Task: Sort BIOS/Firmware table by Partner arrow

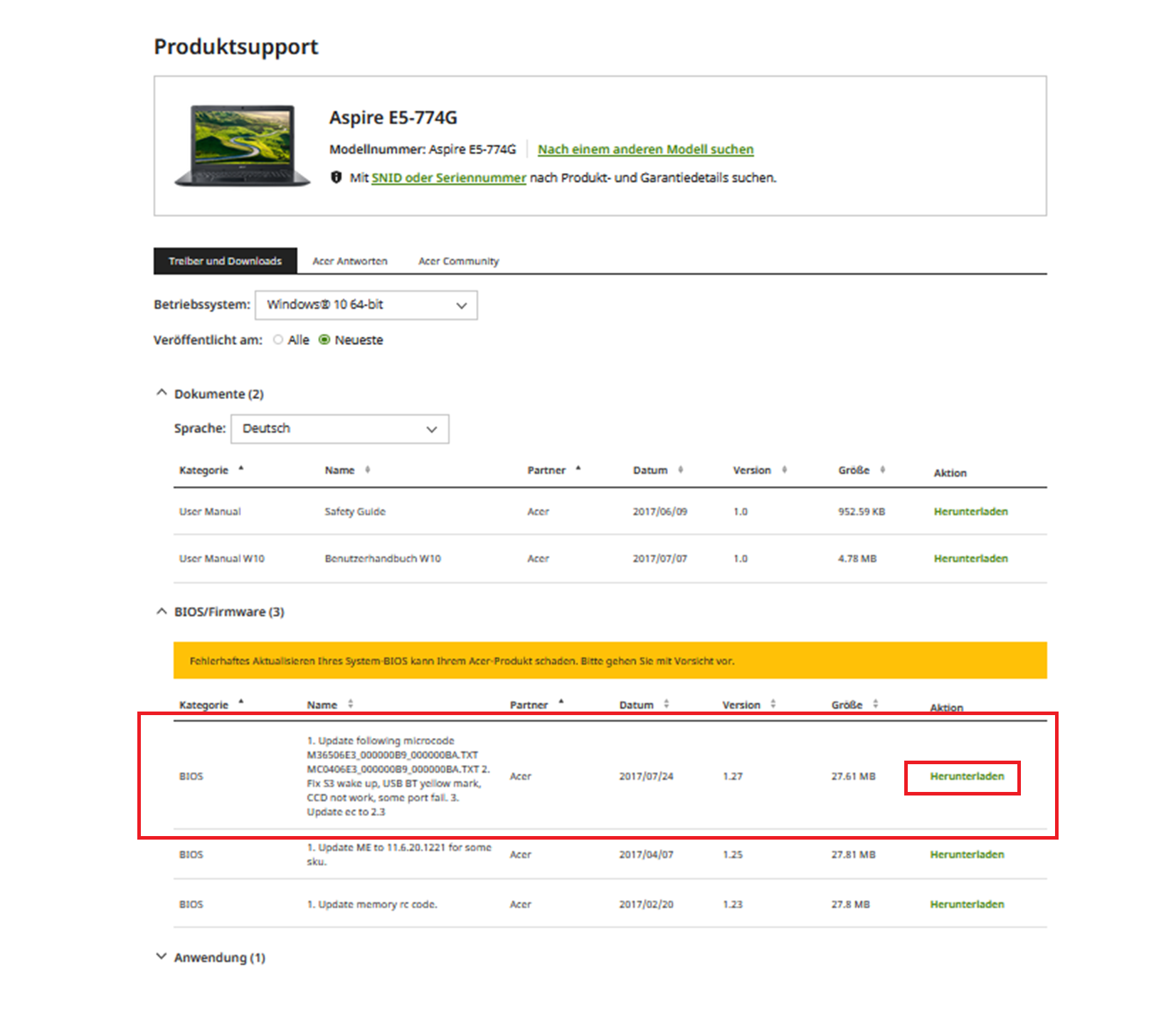Action: pyautogui.click(x=561, y=702)
